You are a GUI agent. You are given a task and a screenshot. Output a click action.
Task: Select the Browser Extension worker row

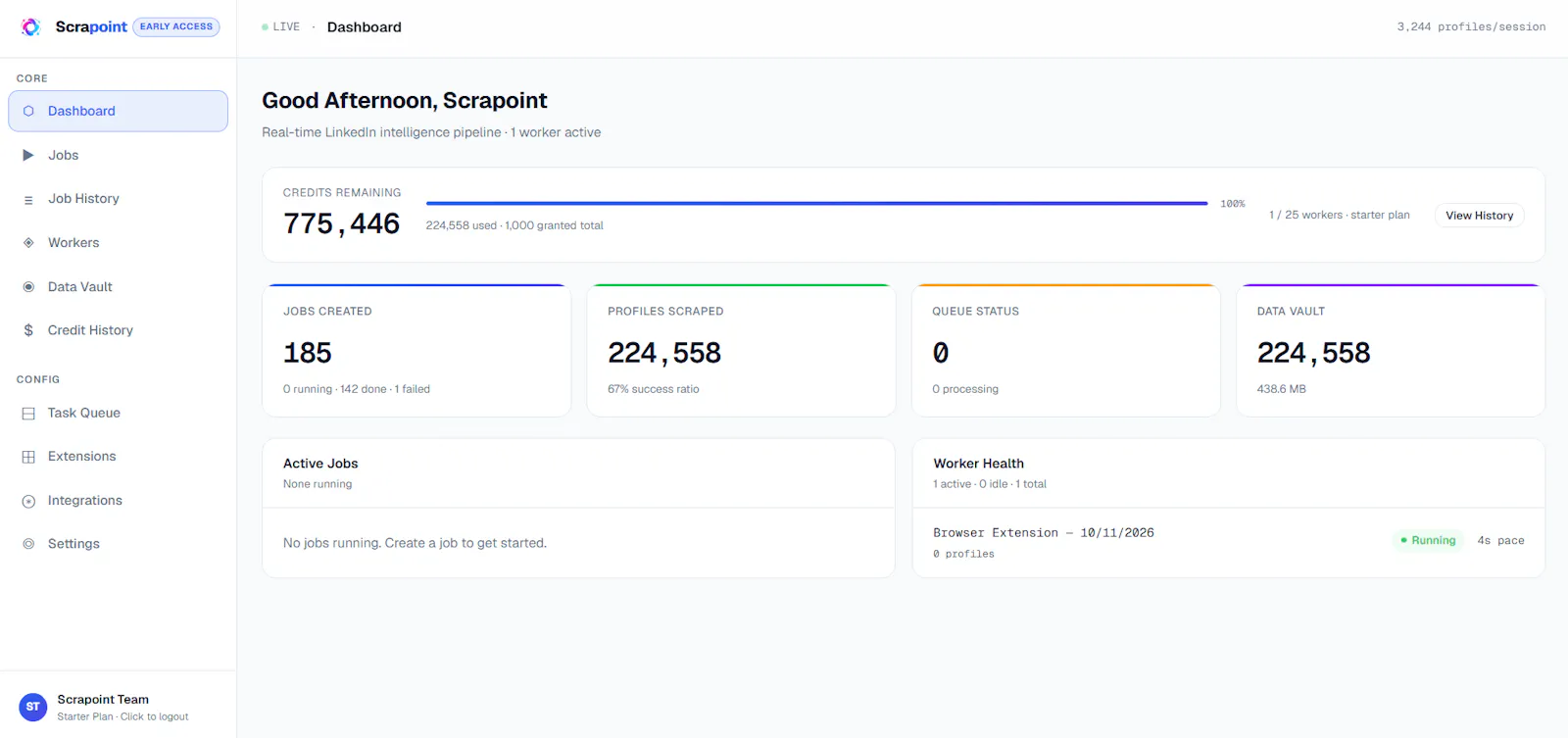(x=1228, y=543)
